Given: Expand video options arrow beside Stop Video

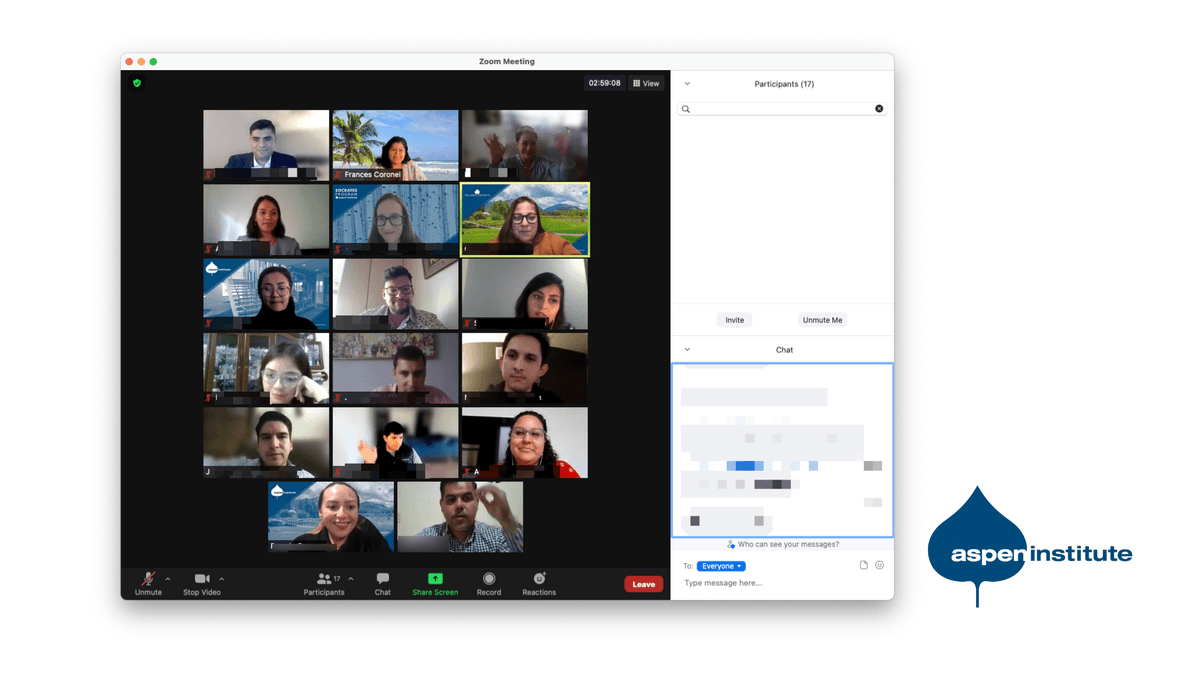Looking at the screenshot, I should click(x=222, y=579).
